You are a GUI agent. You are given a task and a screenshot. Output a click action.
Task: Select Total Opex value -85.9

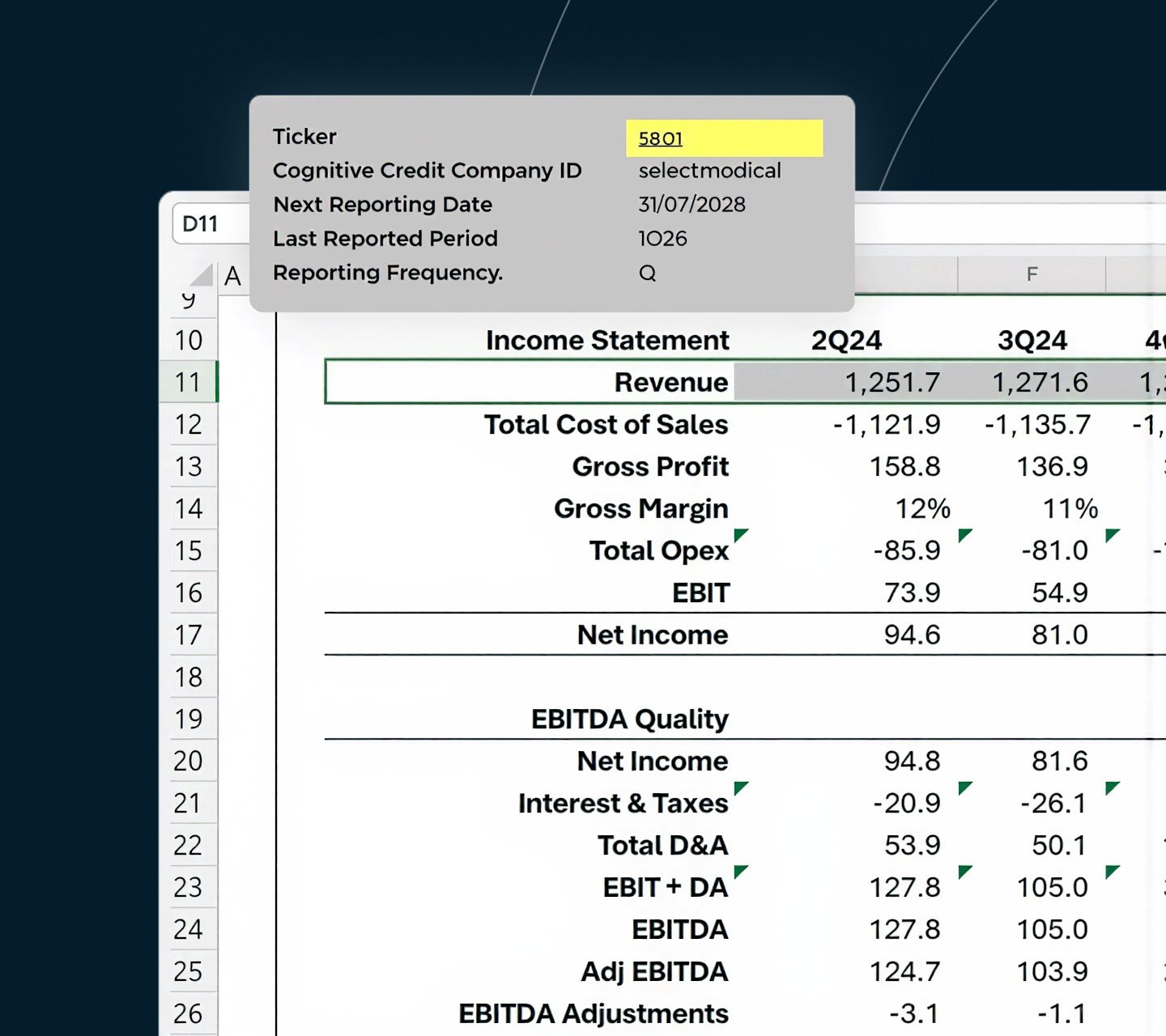(x=907, y=550)
